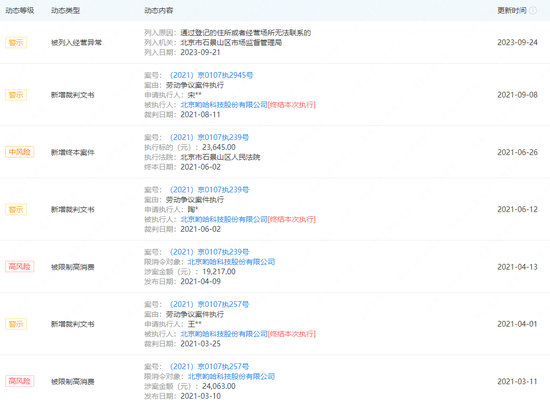Click the info icon beside 更新时间
This screenshot has height=407, width=550.
533,11
